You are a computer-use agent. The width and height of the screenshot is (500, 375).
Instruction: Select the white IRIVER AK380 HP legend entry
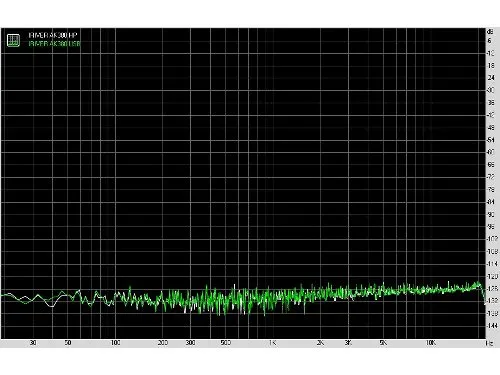point(53,35)
